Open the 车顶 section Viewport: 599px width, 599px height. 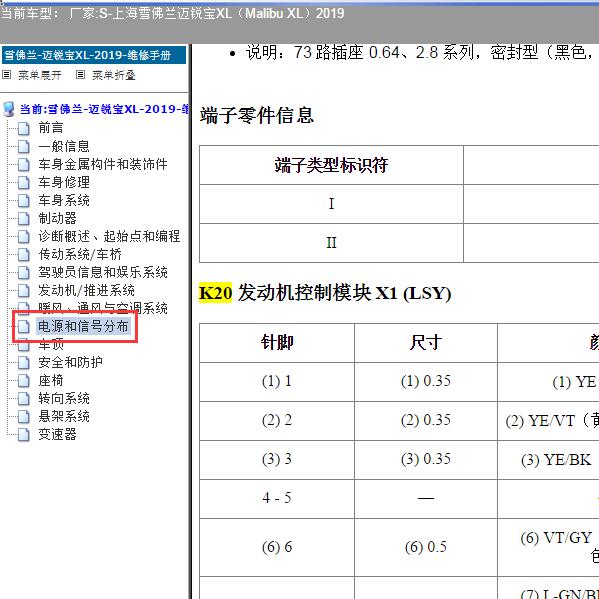(51, 344)
